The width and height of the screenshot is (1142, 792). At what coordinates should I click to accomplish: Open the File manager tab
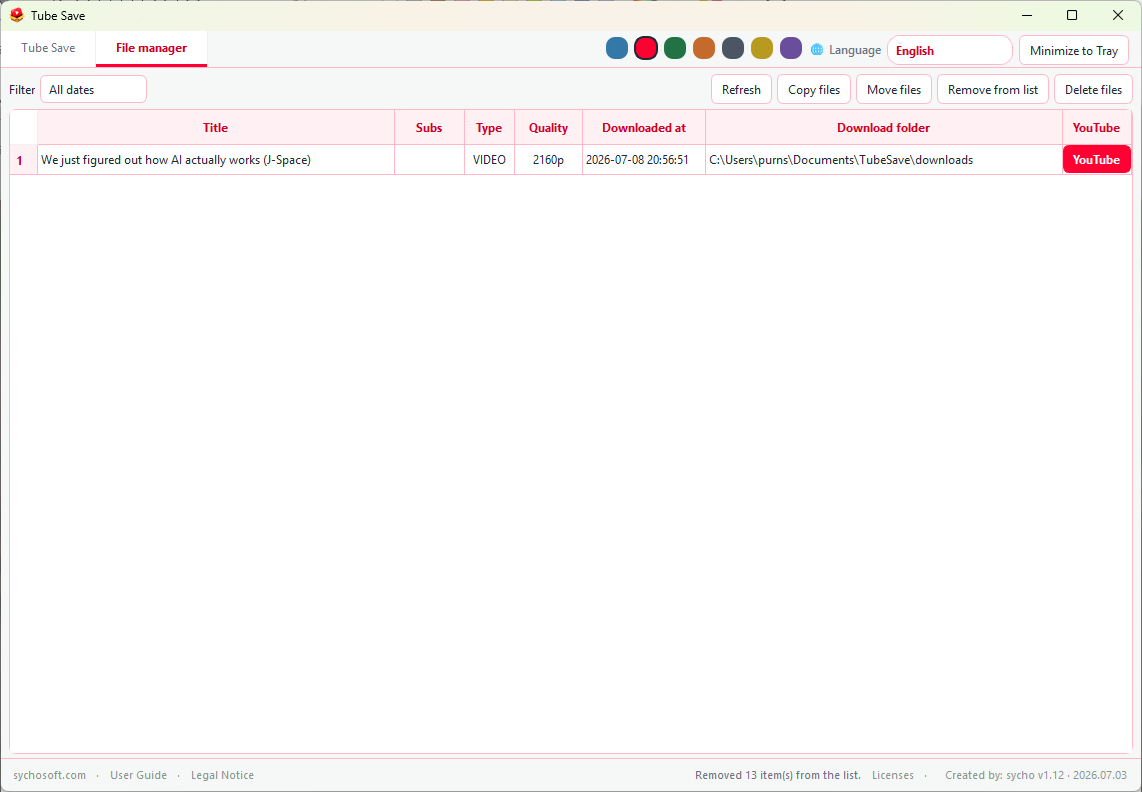151,48
